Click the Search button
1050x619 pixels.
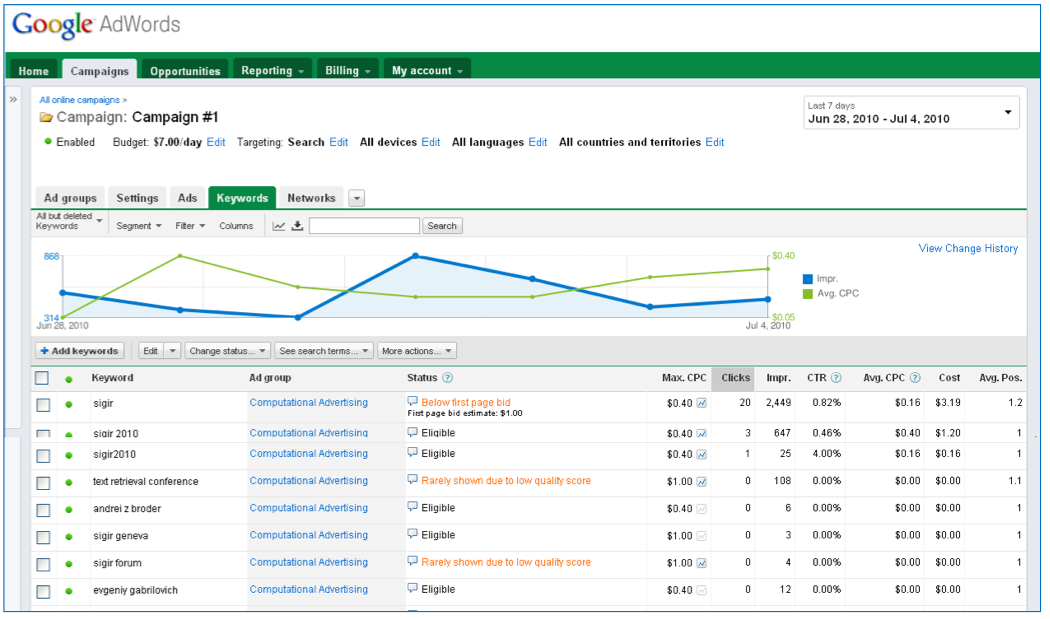pos(442,226)
